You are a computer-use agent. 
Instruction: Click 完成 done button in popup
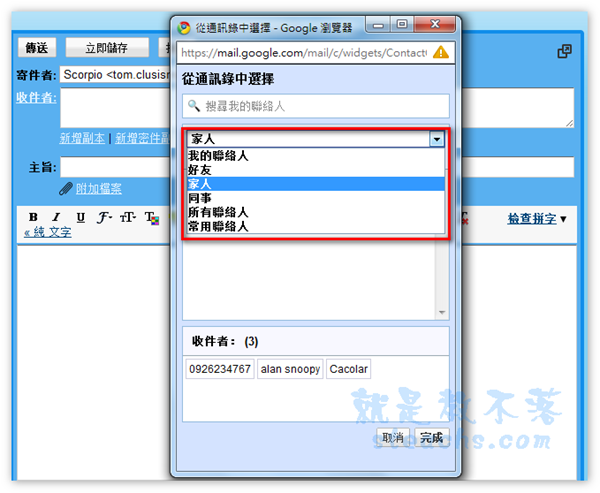(432, 437)
